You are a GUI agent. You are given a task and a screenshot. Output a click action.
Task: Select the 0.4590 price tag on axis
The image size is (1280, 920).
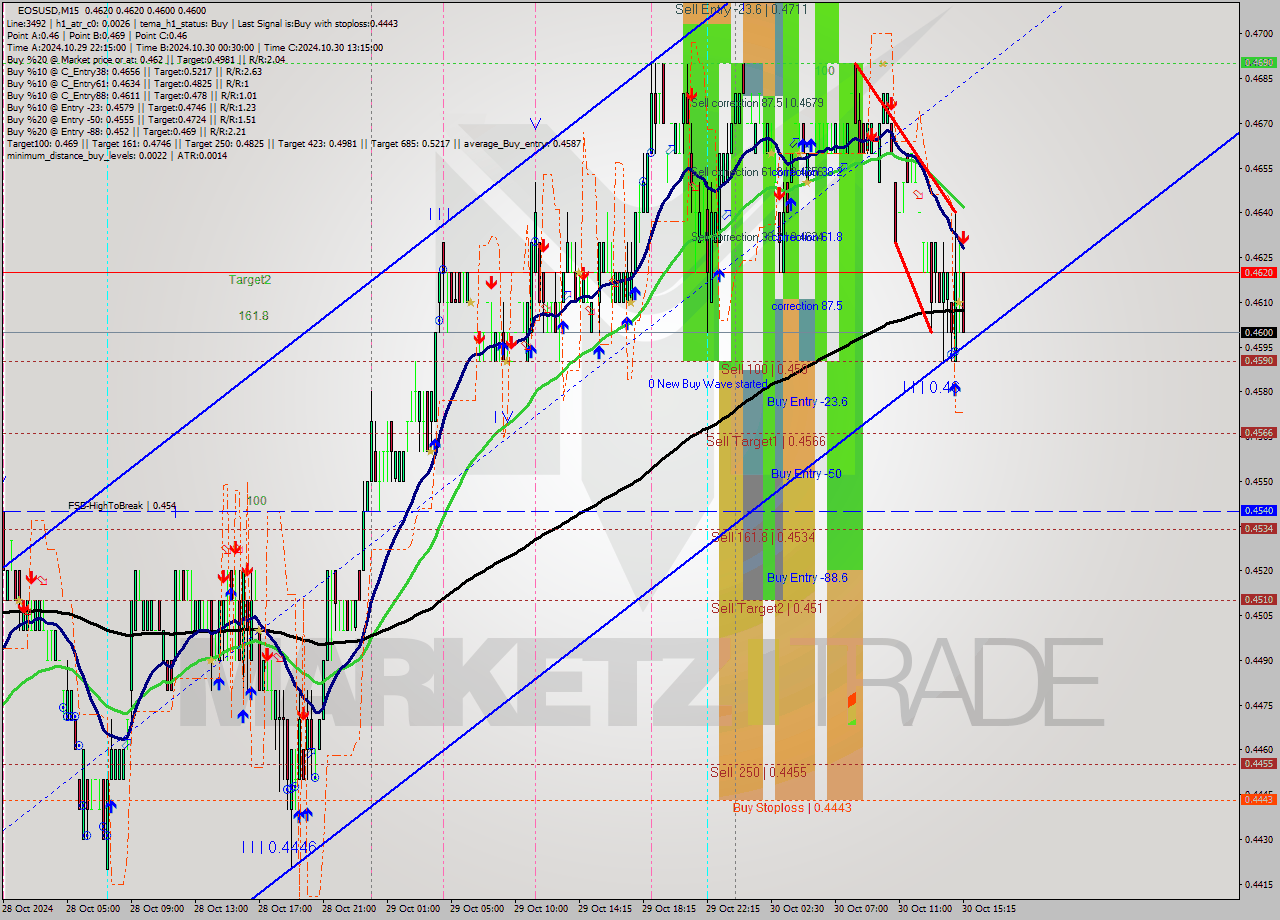click(1257, 360)
